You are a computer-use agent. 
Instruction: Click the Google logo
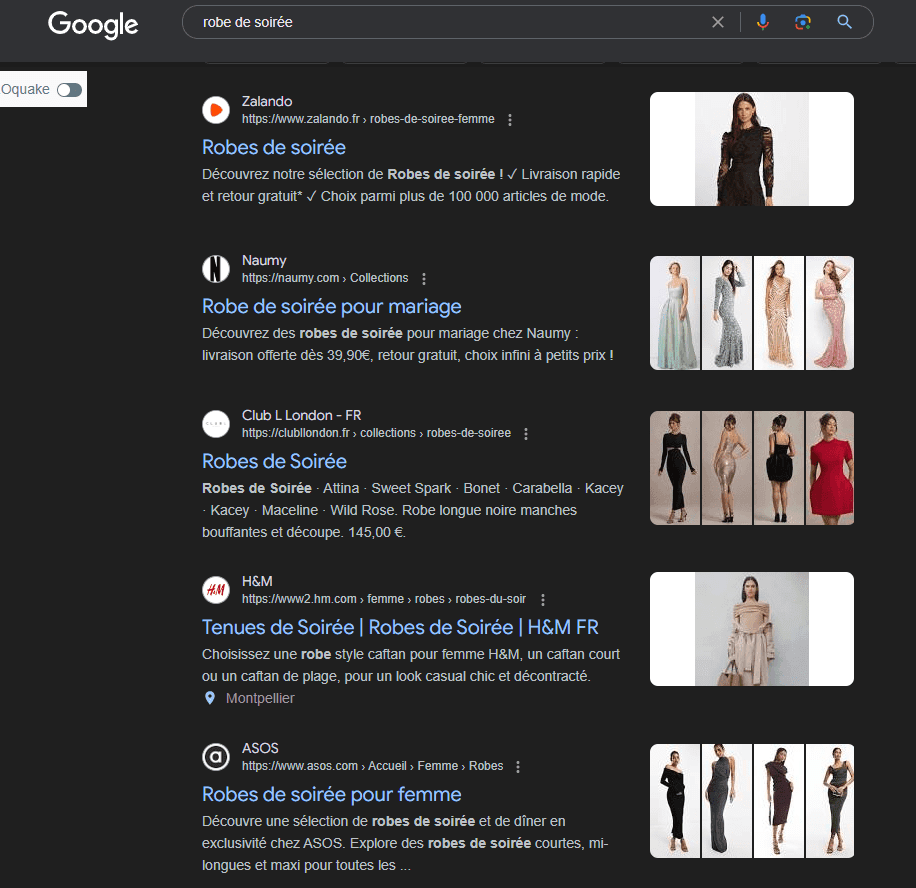[93, 25]
